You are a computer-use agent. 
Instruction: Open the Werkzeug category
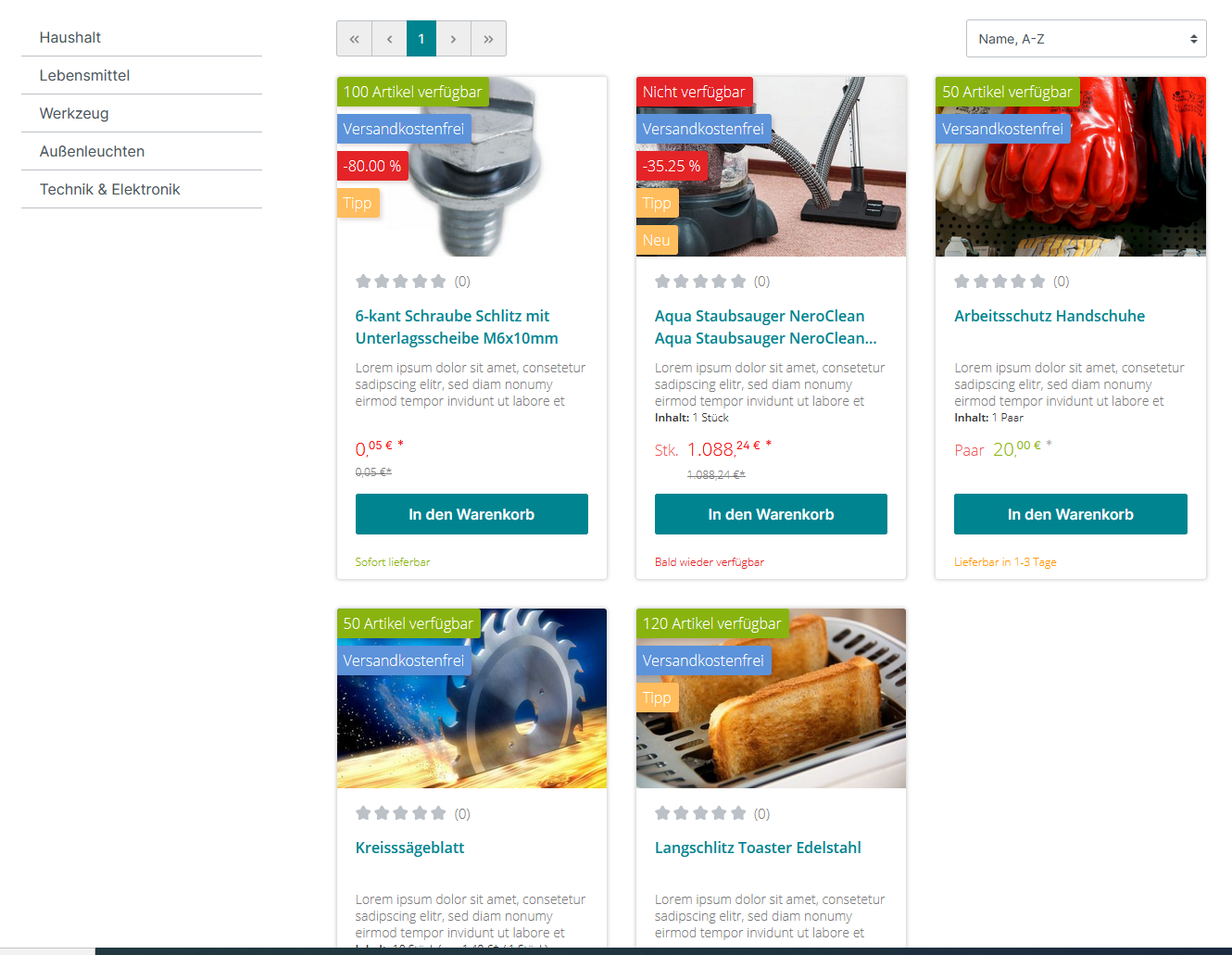tap(74, 113)
